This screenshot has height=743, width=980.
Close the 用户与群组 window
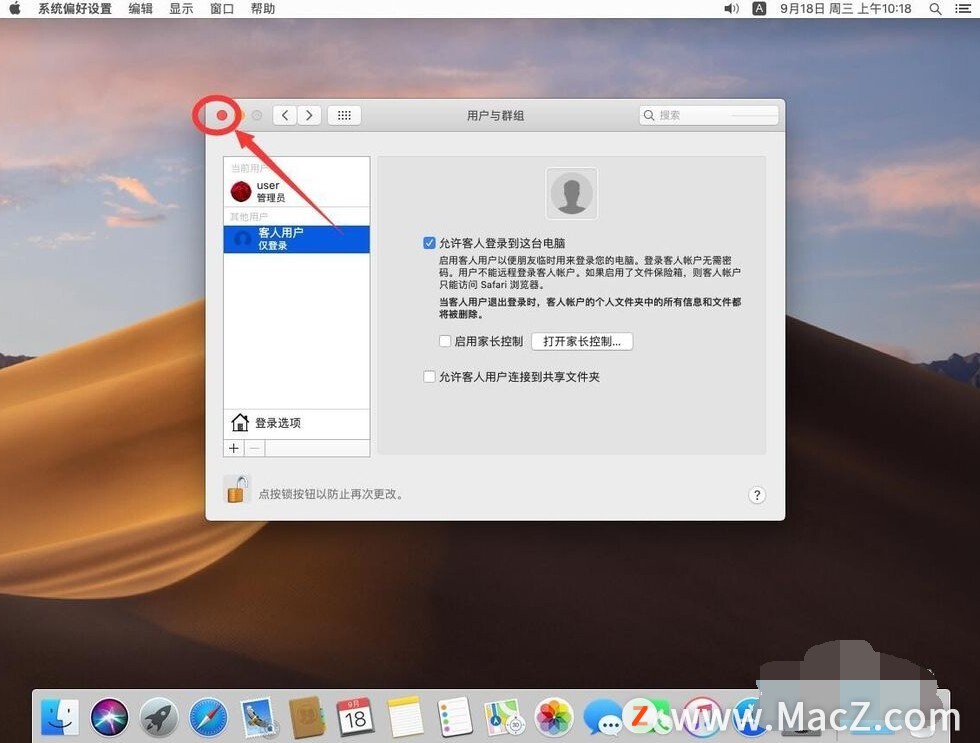[222, 115]
